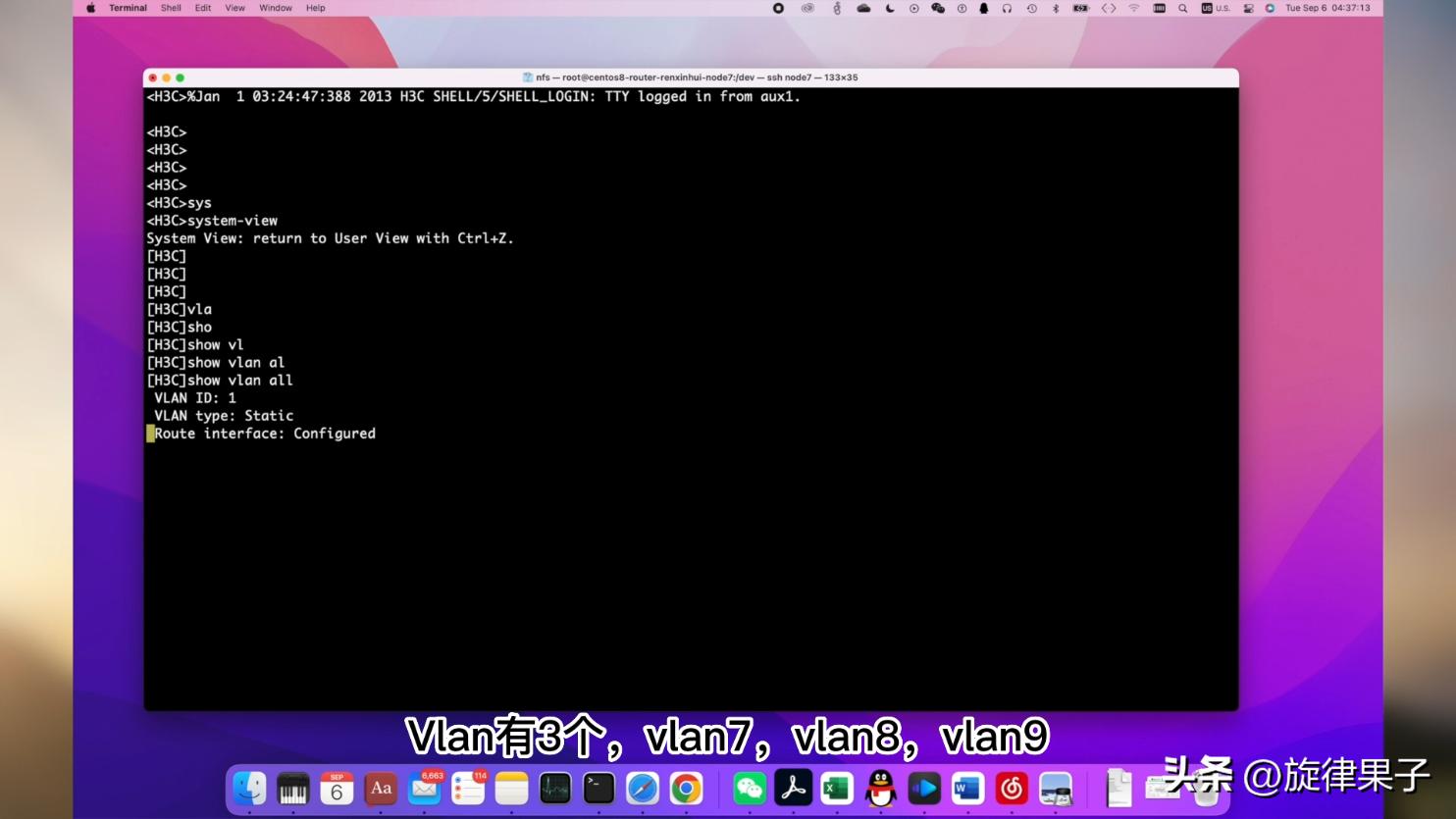This screenshot has width=1456, height=819.
Task: Open the Apple menu
Action: [91, 8]
